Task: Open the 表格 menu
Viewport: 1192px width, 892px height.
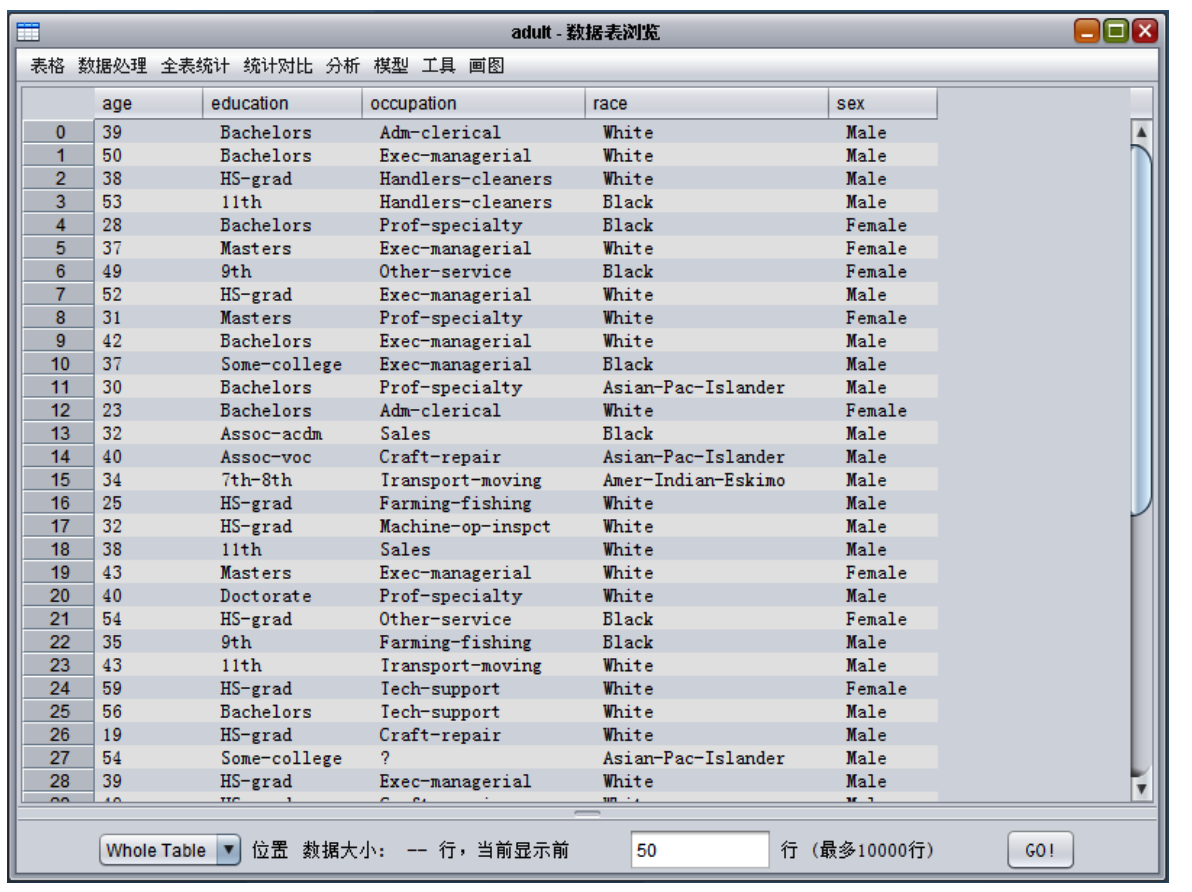Action: (47, 65)
